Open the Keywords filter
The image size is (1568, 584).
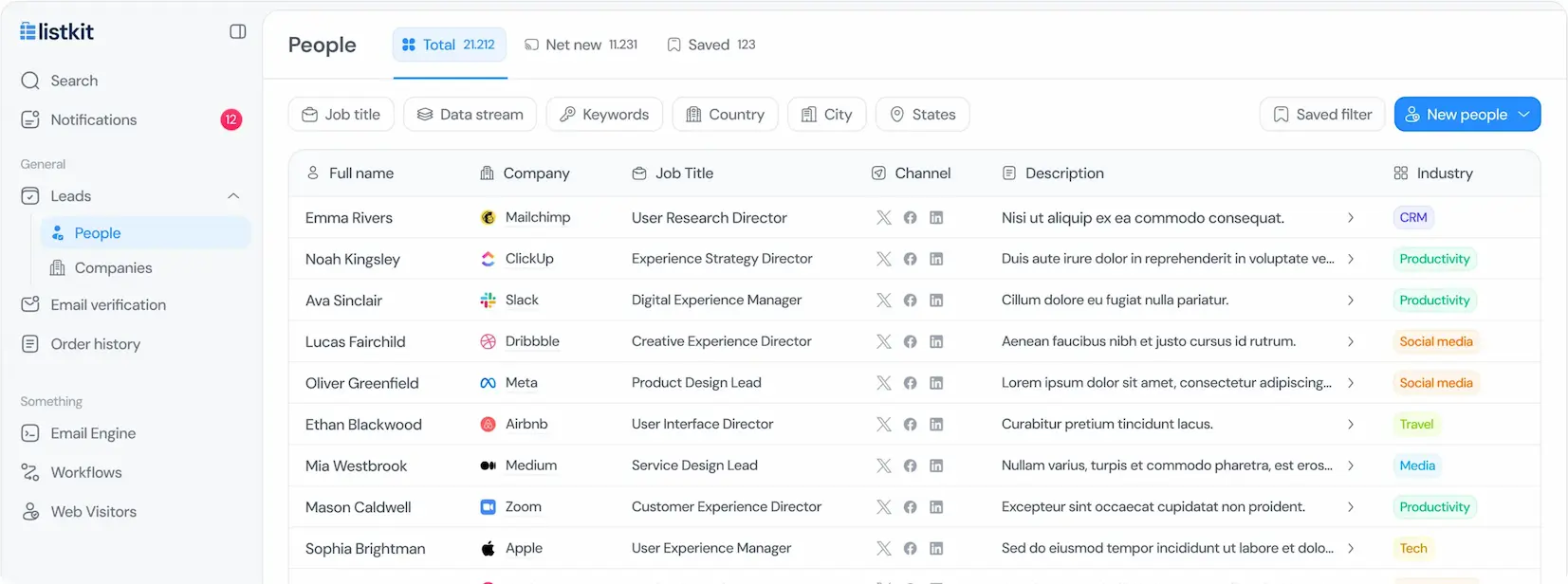pos(604,115)
